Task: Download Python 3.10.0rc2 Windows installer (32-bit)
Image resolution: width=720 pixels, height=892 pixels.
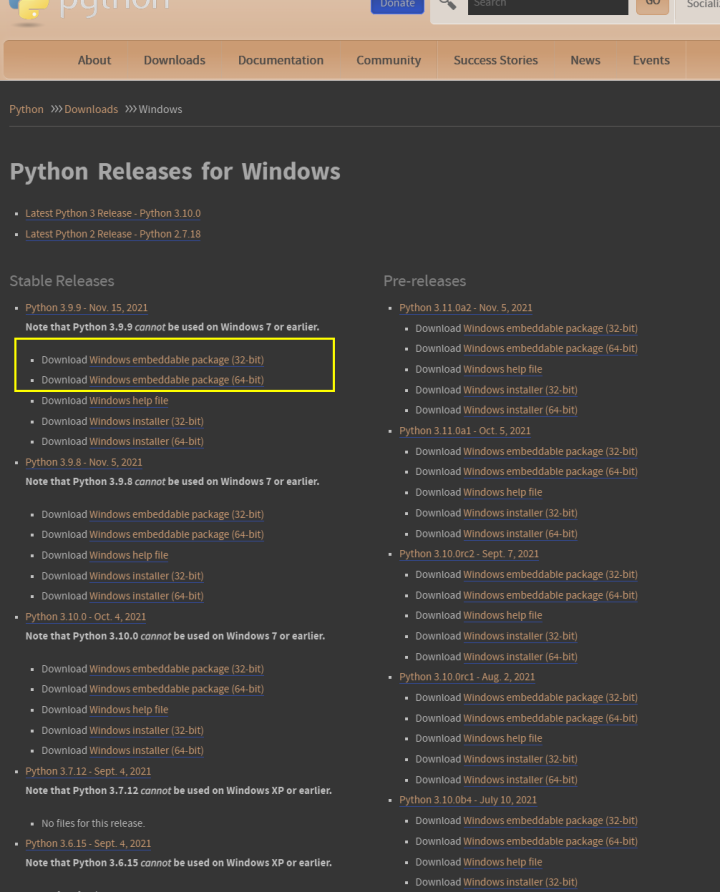Action: coord(520,636)
